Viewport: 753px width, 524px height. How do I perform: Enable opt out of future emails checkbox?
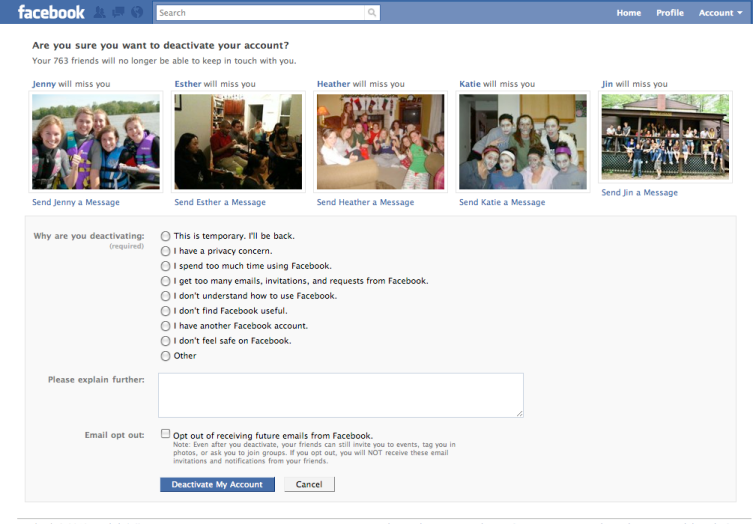click(x=165, y=434)
